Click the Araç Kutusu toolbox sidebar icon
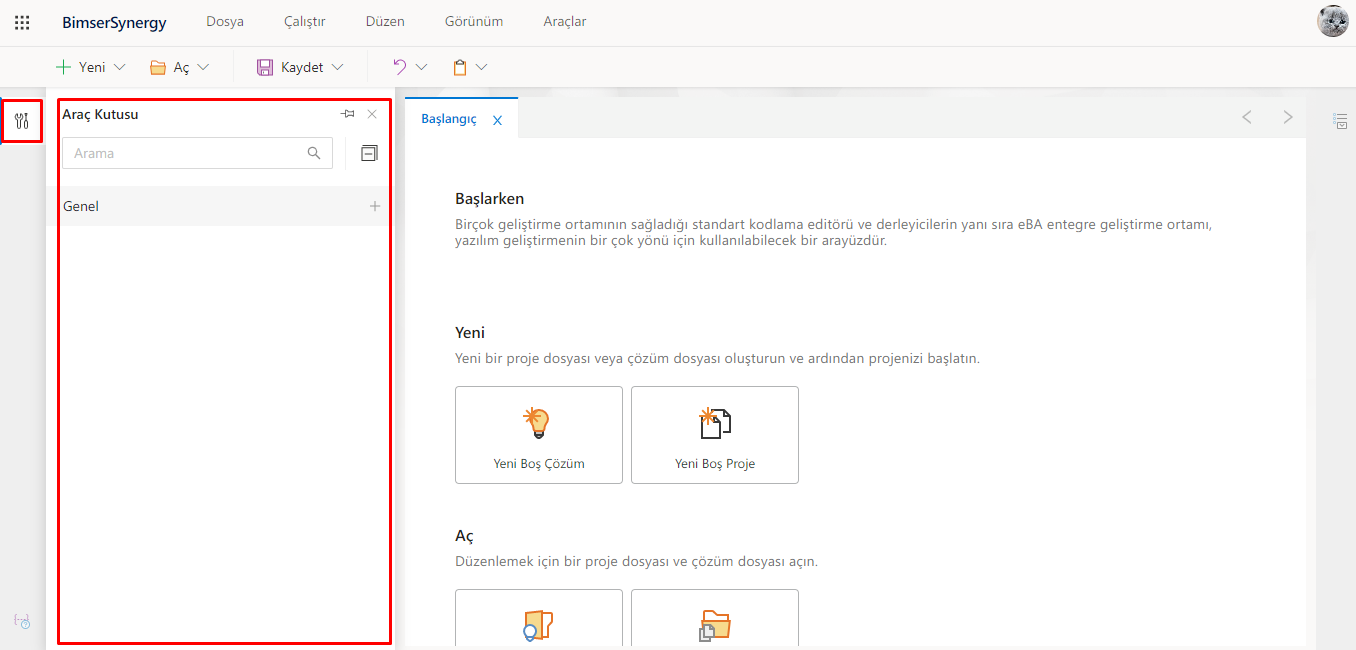 point(22,121)
